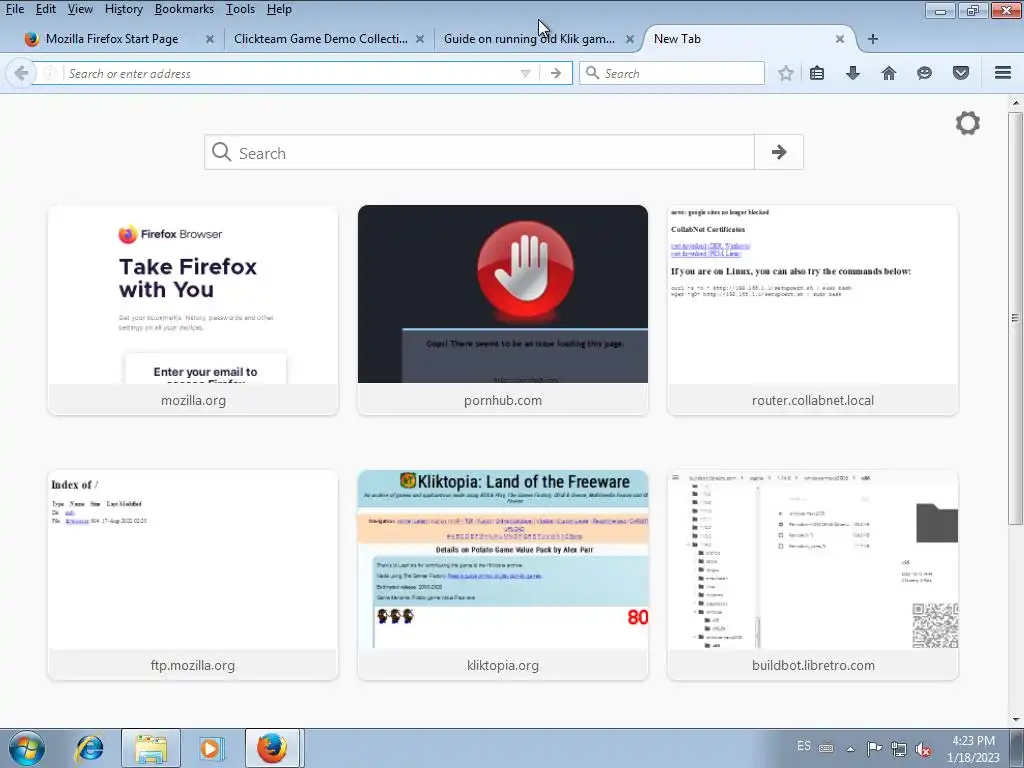Switch to Guide on running old Klik tab

point(529,39)
